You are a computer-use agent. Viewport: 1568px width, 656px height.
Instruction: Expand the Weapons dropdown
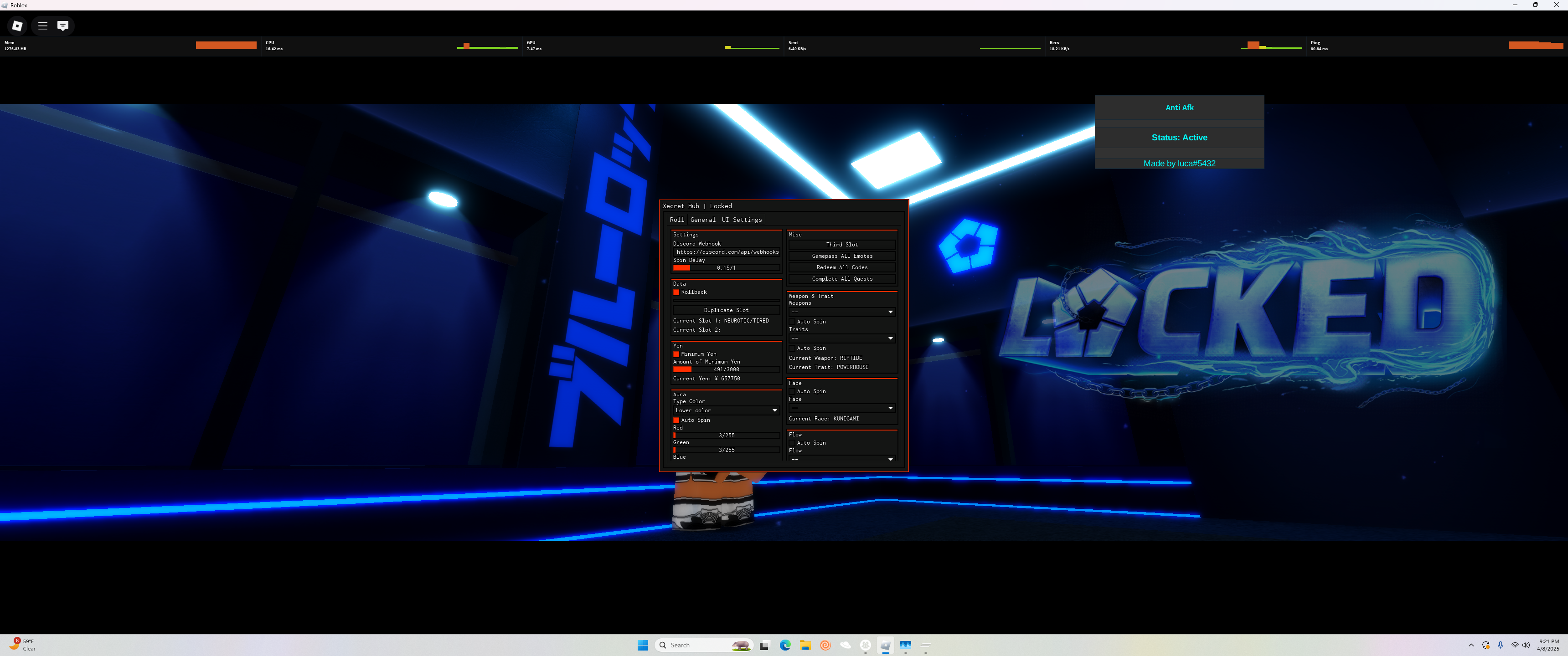tap(842, 312)
